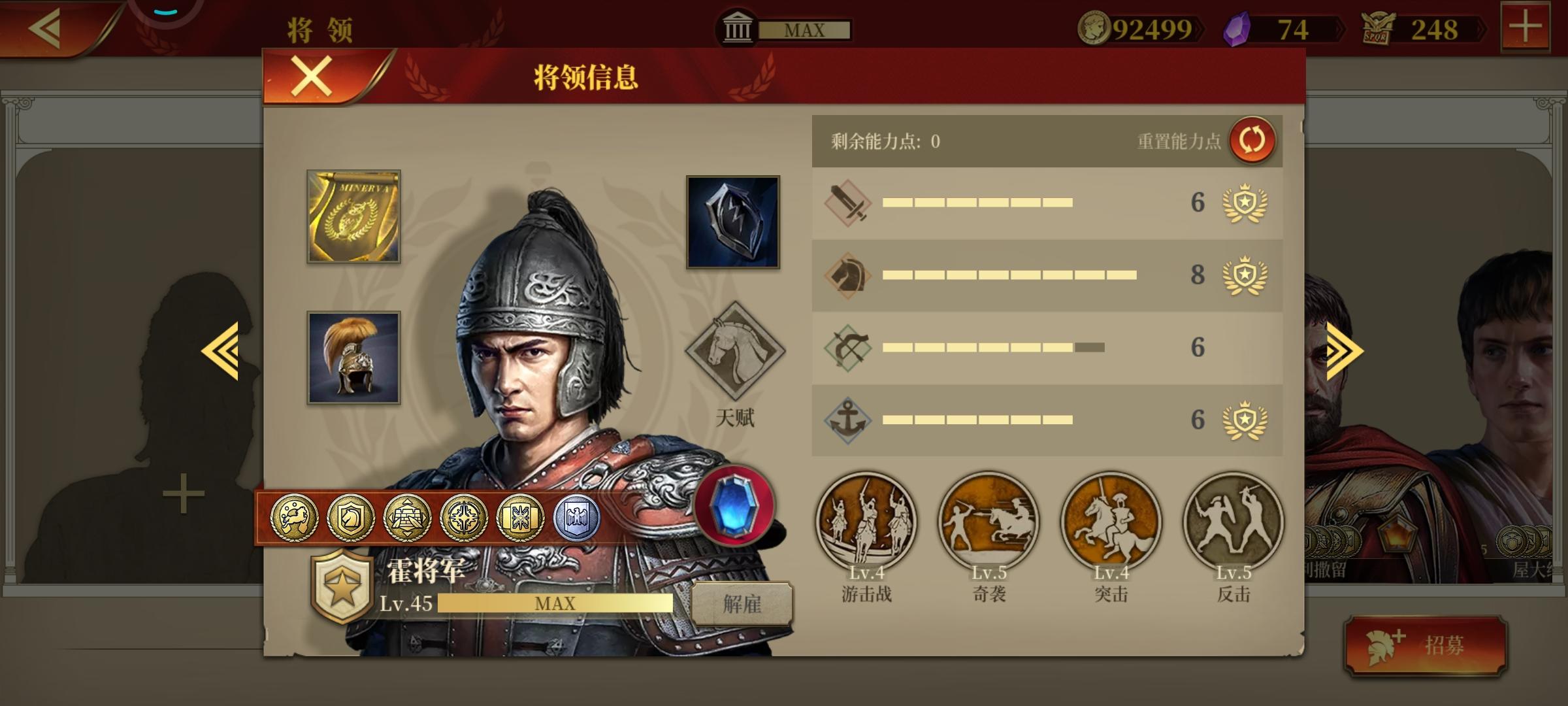Click the archer ability progress bar

point(993,348)
